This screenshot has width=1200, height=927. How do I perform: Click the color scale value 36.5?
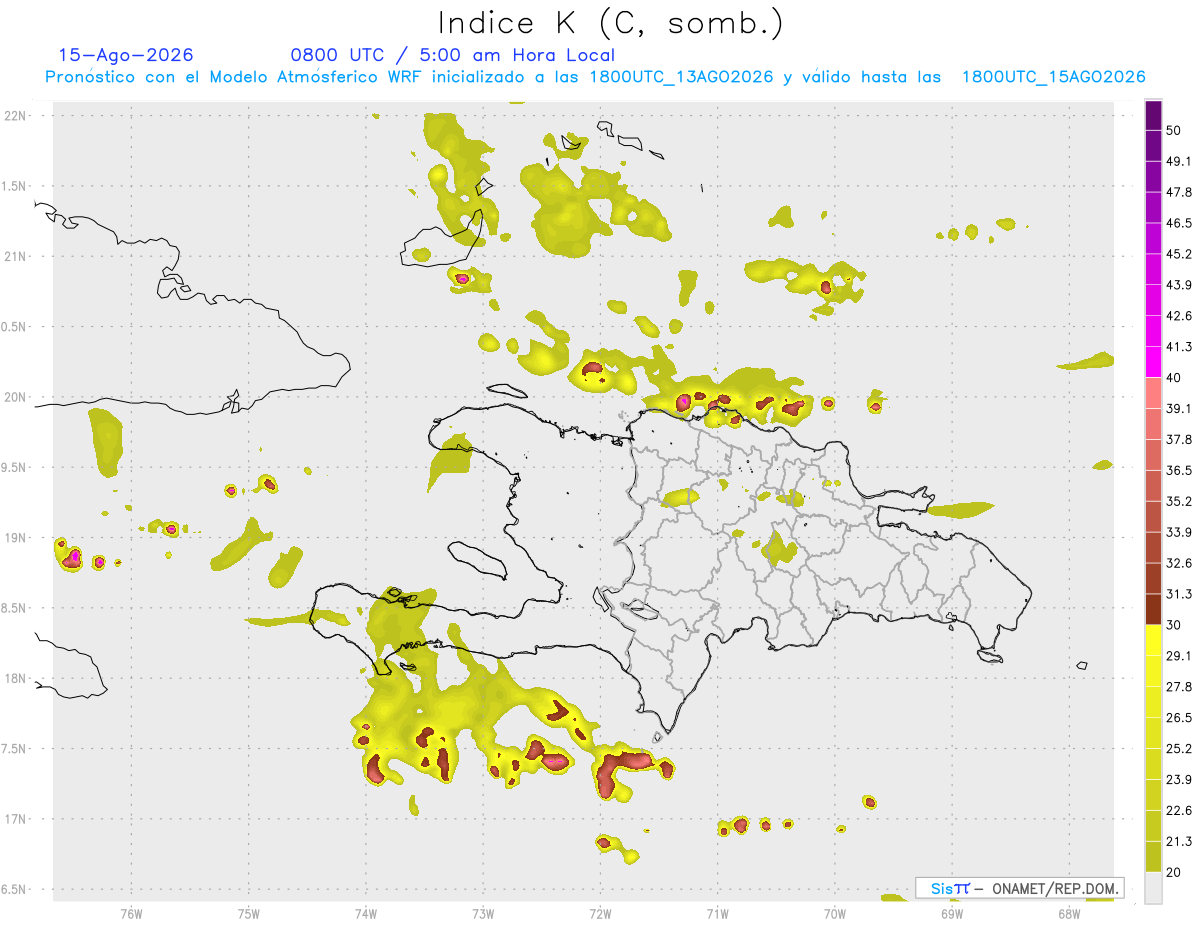[x=1179, y=470]
